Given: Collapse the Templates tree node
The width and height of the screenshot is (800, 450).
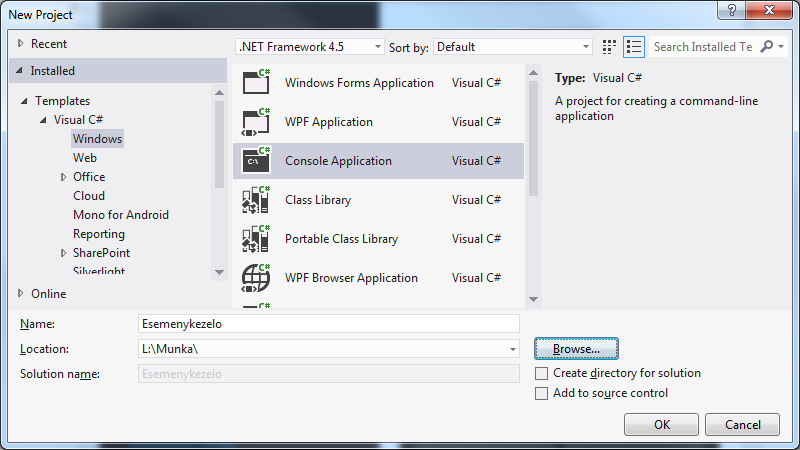Looking at the screenshot, I should coord(24,101).
